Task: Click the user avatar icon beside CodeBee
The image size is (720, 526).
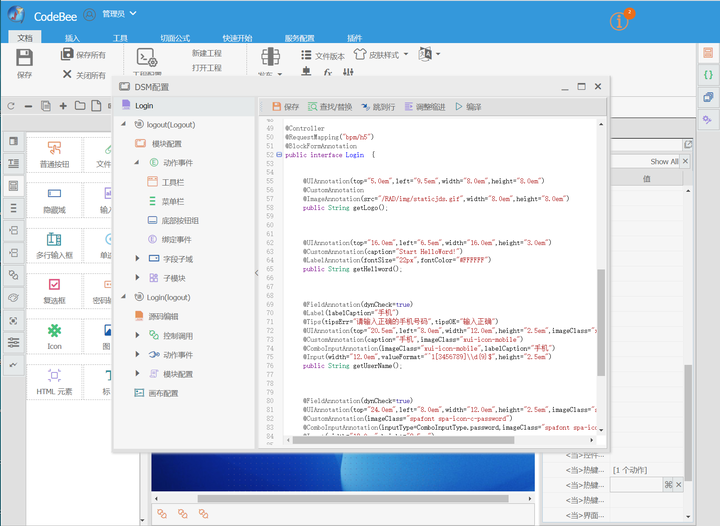Action: coord(90,15)
